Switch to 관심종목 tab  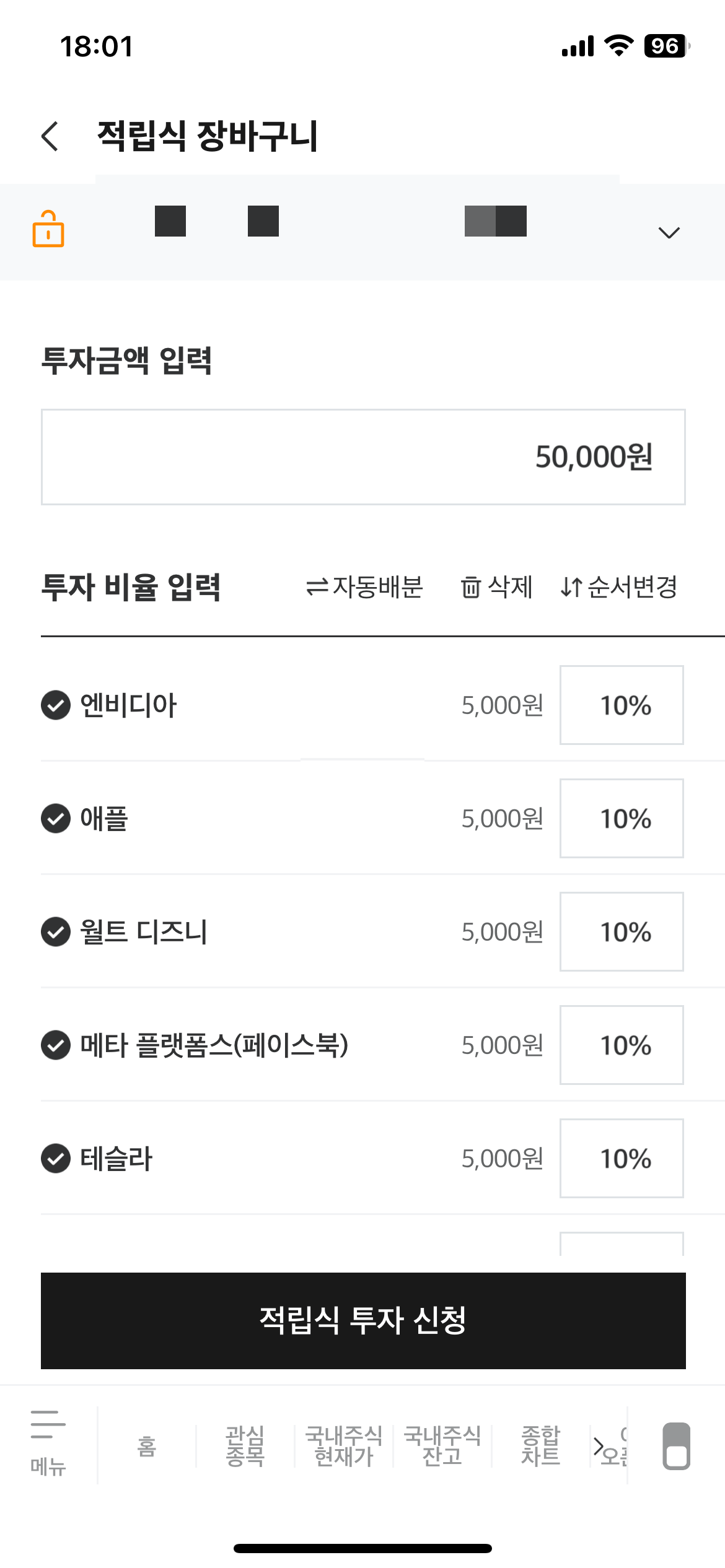(x=245, y=1447)
